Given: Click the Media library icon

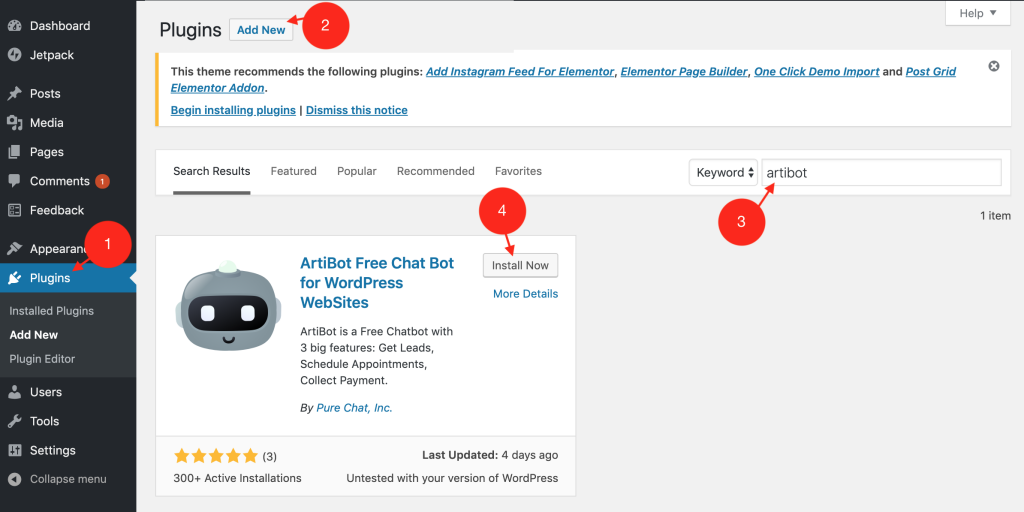Looking at the screenshot, I should pyautogui.click(x=14, y=123).
